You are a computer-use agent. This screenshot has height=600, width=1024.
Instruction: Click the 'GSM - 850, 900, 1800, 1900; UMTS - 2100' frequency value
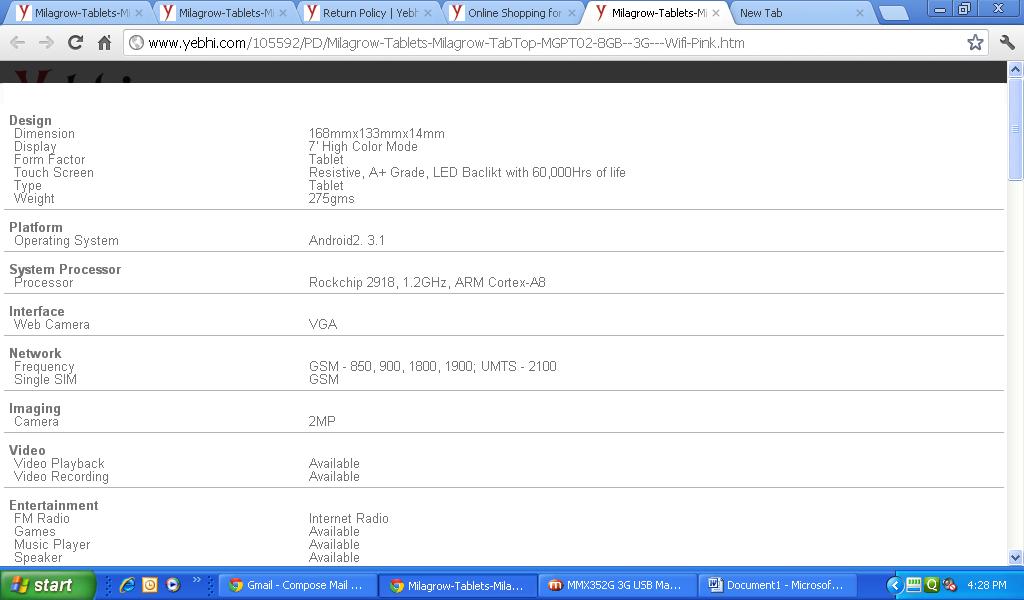pyautogui.click(x=433, y=367)
